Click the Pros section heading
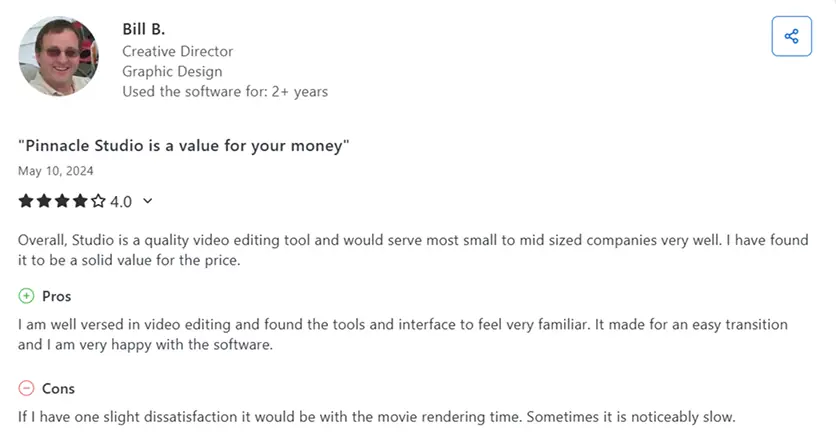836x445 pixels. (x=57, y=296)
